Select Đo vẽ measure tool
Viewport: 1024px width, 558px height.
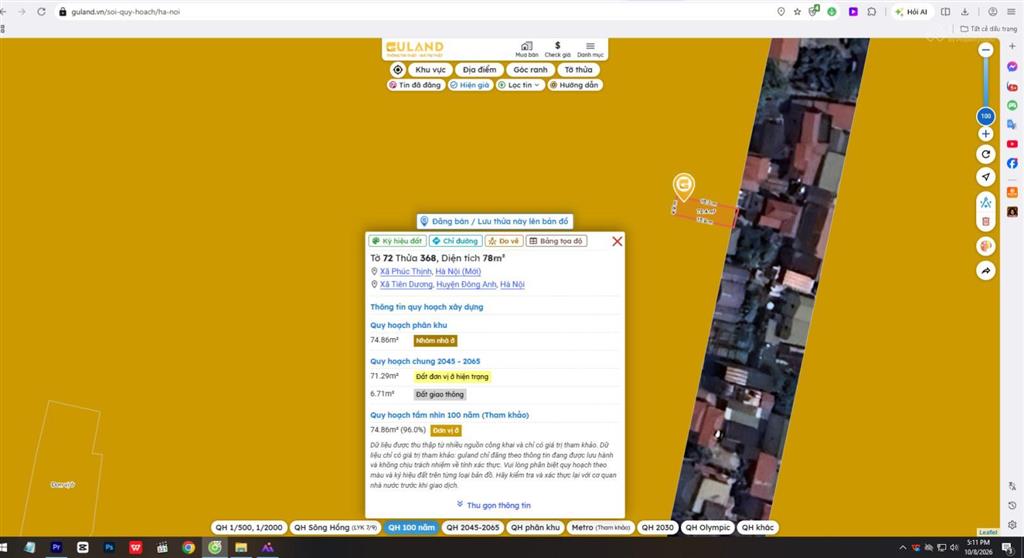[x=504, y=241]
